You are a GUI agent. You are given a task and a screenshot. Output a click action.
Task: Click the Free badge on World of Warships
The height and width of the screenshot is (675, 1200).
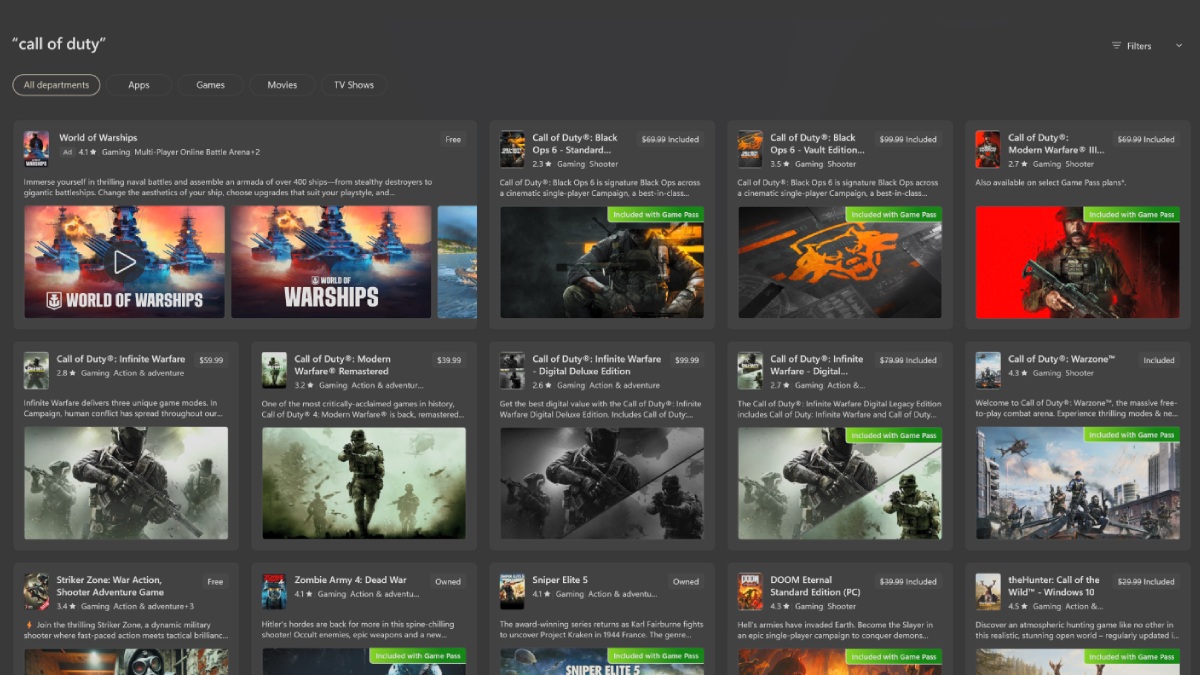pyautogui.click(x=453, y=139)
